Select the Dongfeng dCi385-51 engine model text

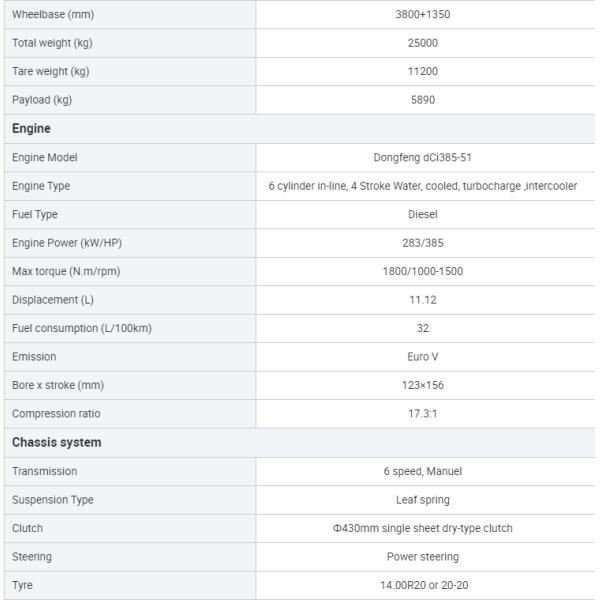click(423, 157)
